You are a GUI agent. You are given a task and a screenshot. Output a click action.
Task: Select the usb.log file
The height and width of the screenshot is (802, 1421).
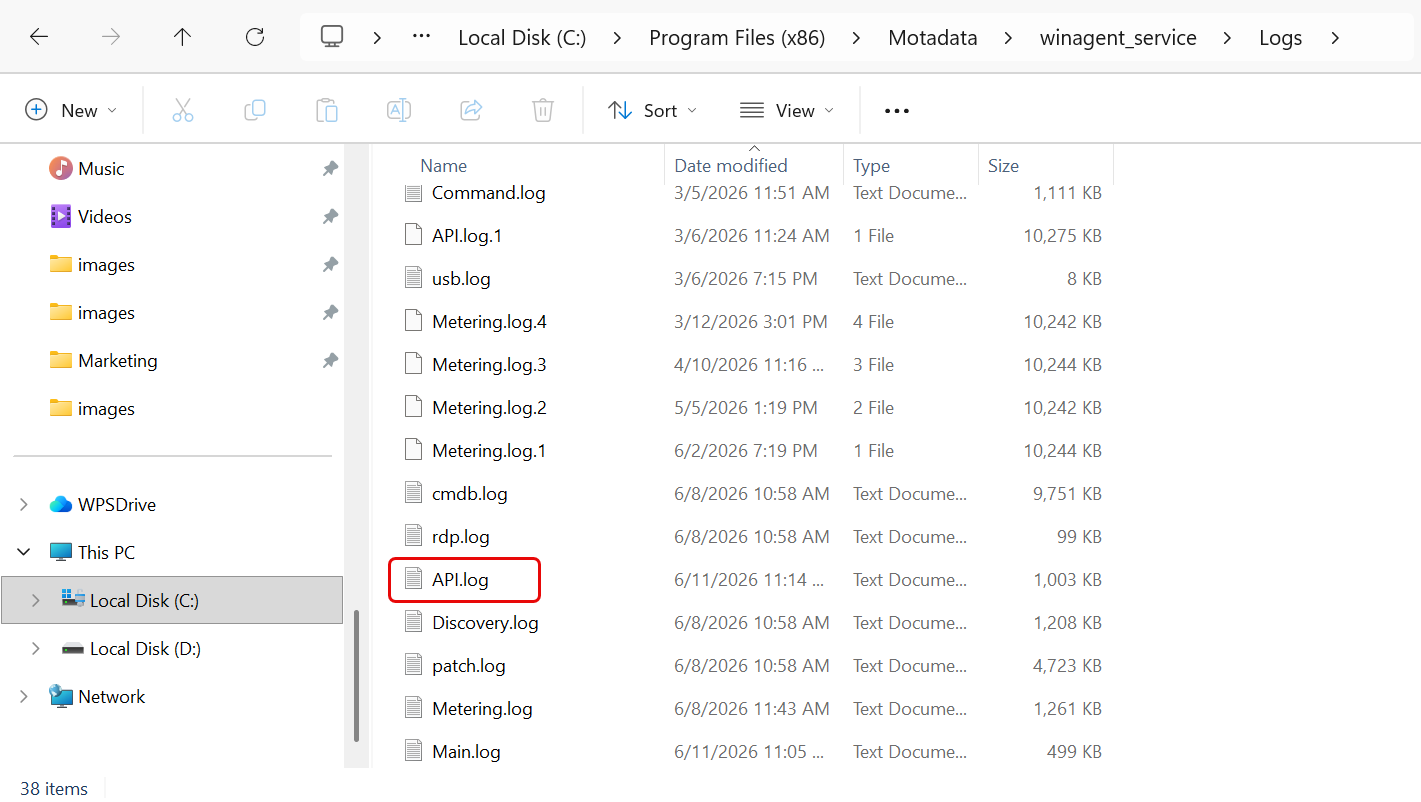461,279
